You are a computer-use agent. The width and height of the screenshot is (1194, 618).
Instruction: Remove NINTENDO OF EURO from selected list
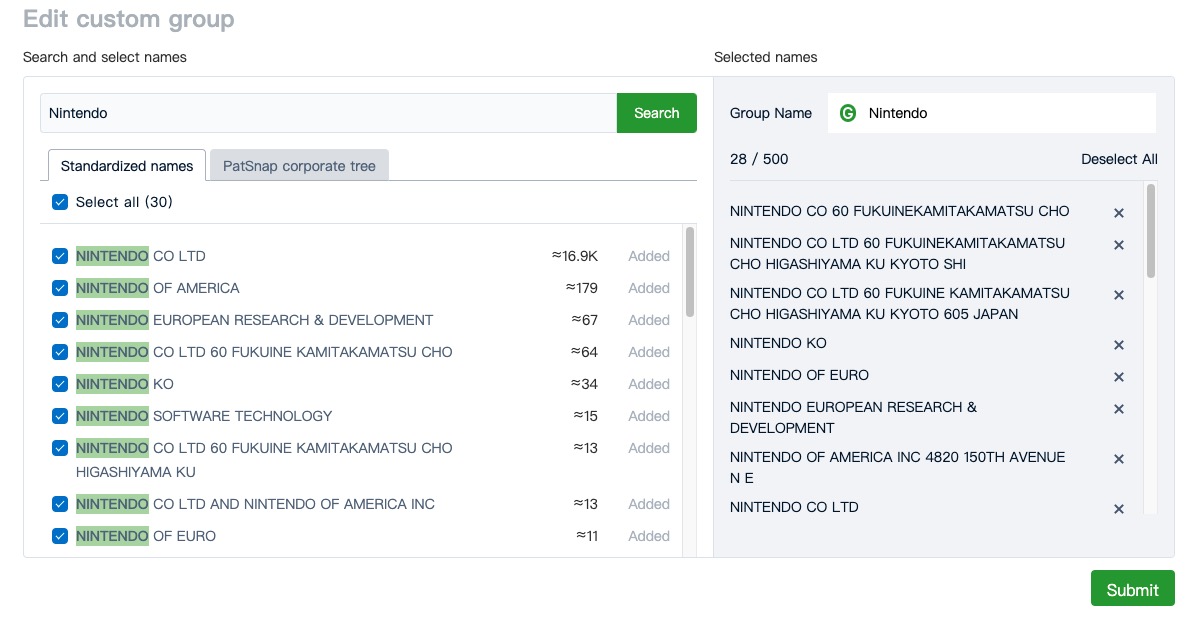1119,377
